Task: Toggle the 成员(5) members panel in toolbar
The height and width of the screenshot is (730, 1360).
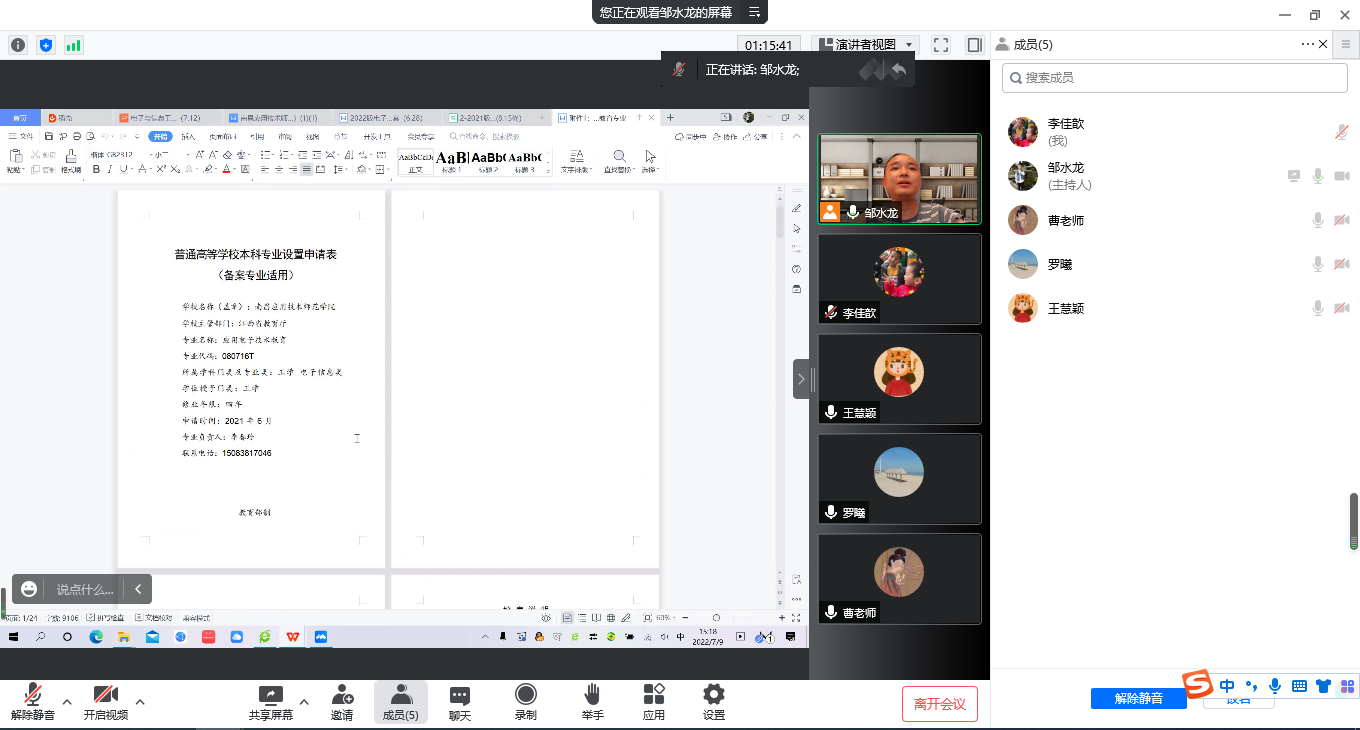Action: click(400, 701)
